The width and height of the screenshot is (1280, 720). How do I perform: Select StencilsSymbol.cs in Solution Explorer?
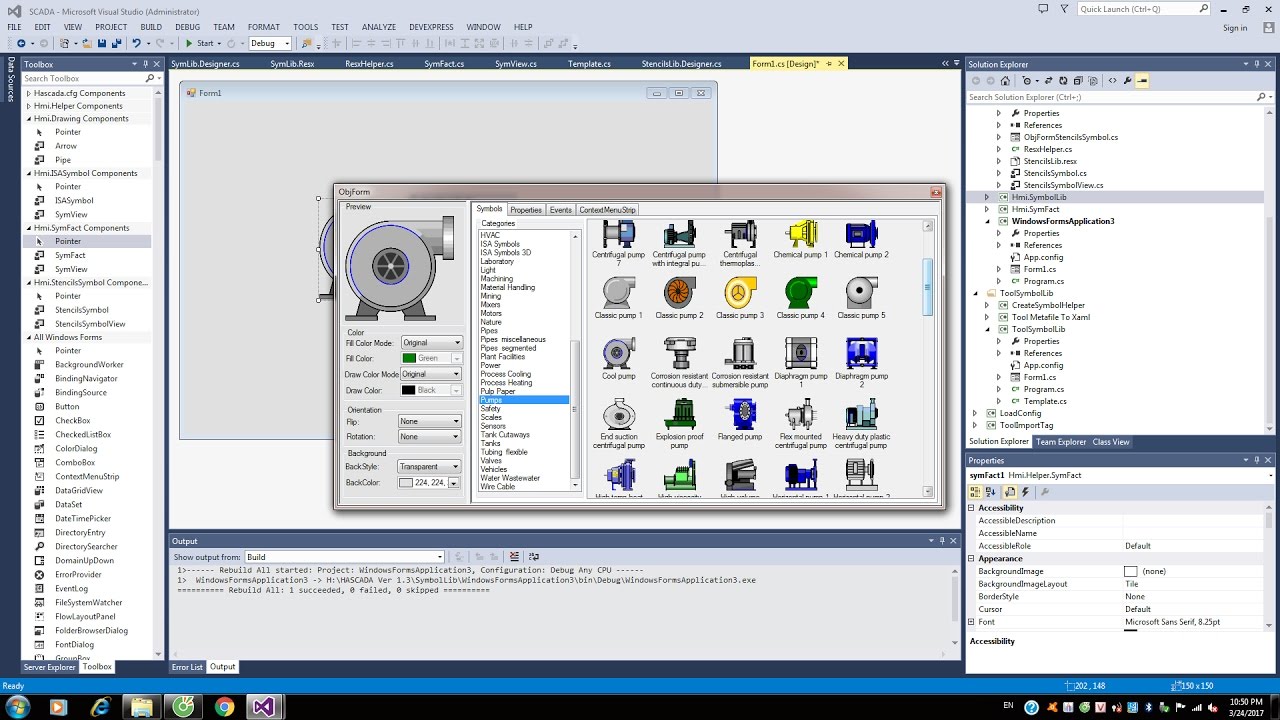1054,173
